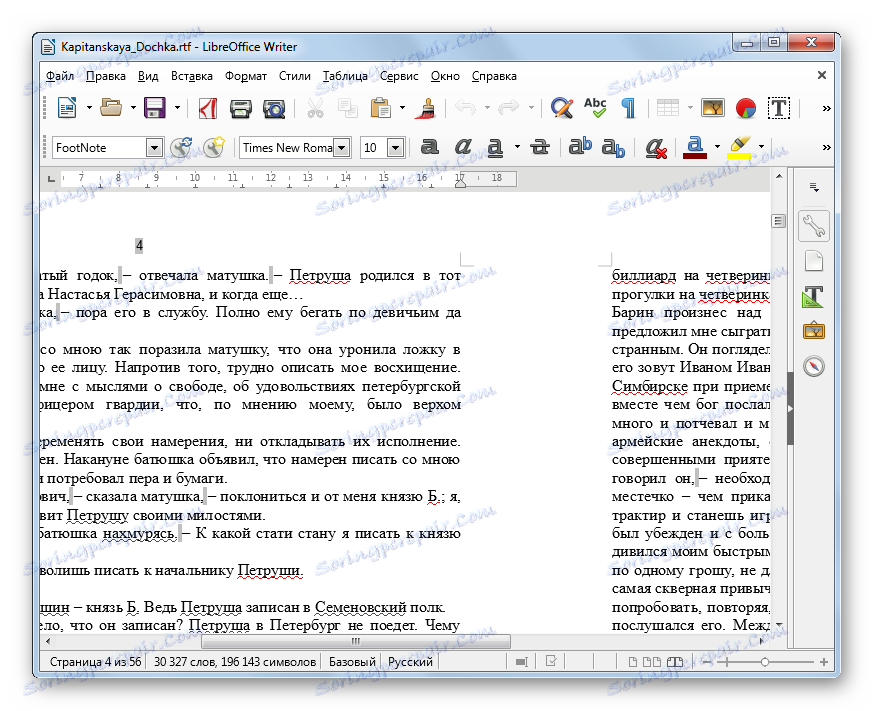This screenshot has height=711, width=874.
Task: Open the Формат menu
Action: [x=246, y=75]
